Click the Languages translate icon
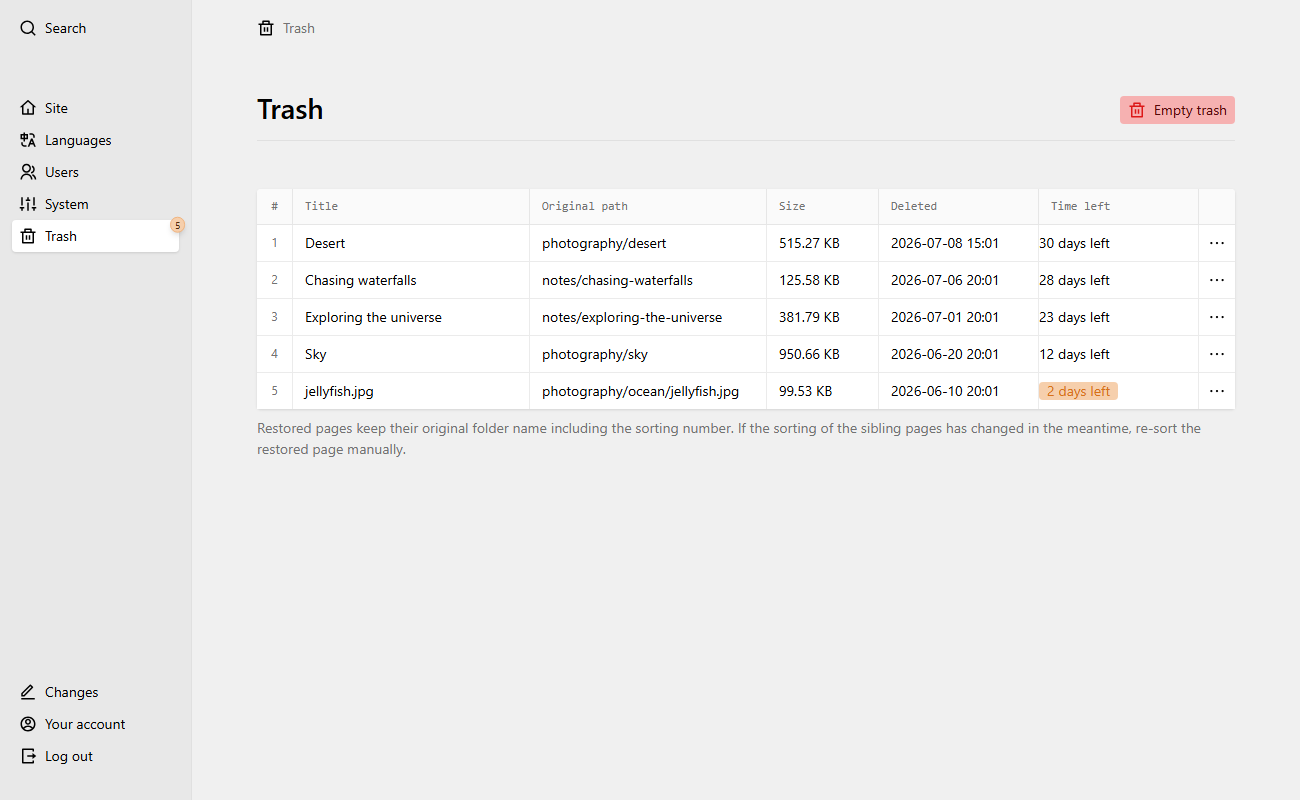 (x=28, y=140)
